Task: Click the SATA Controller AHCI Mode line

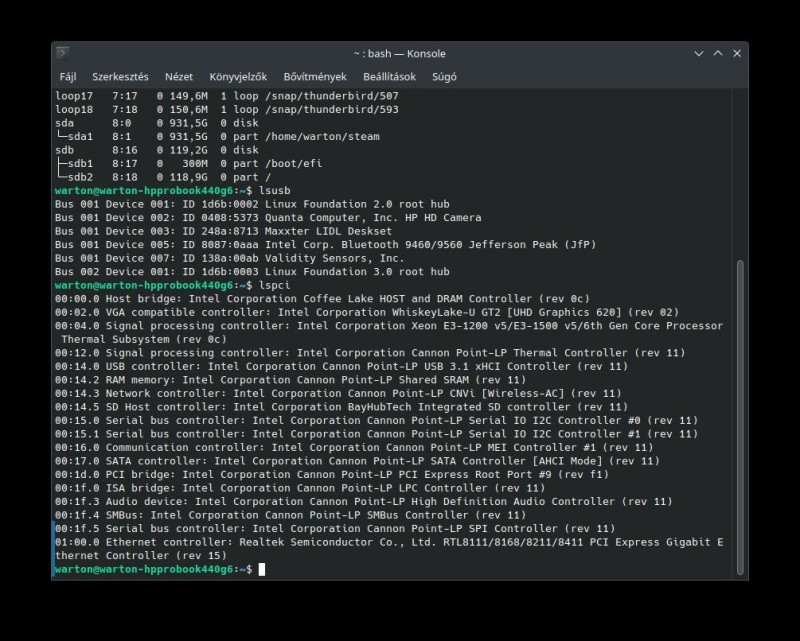Action: pos(358,461)
